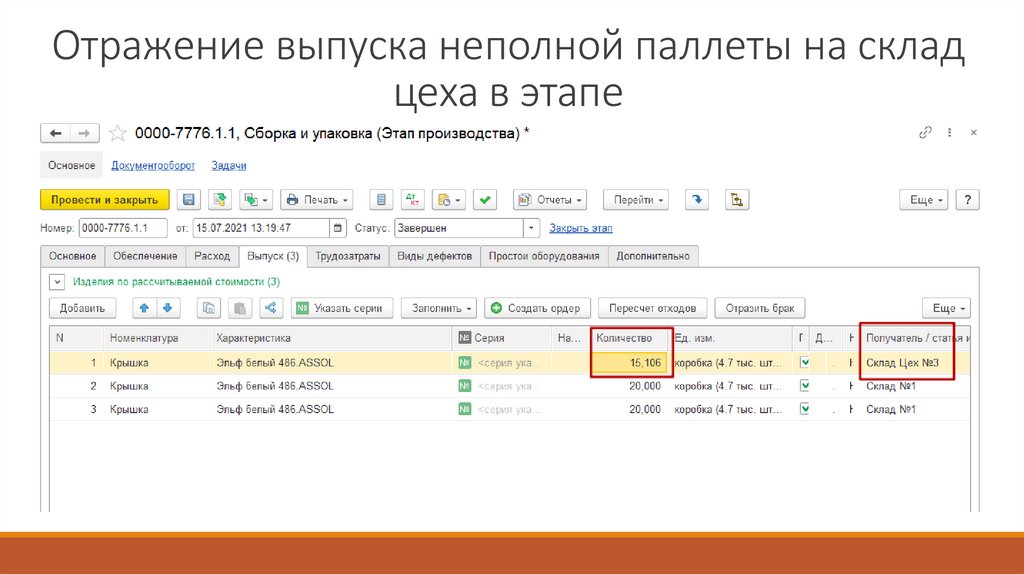Click Провести и закрыть button
Screen dimensions: 1024x574
(104, 200)
